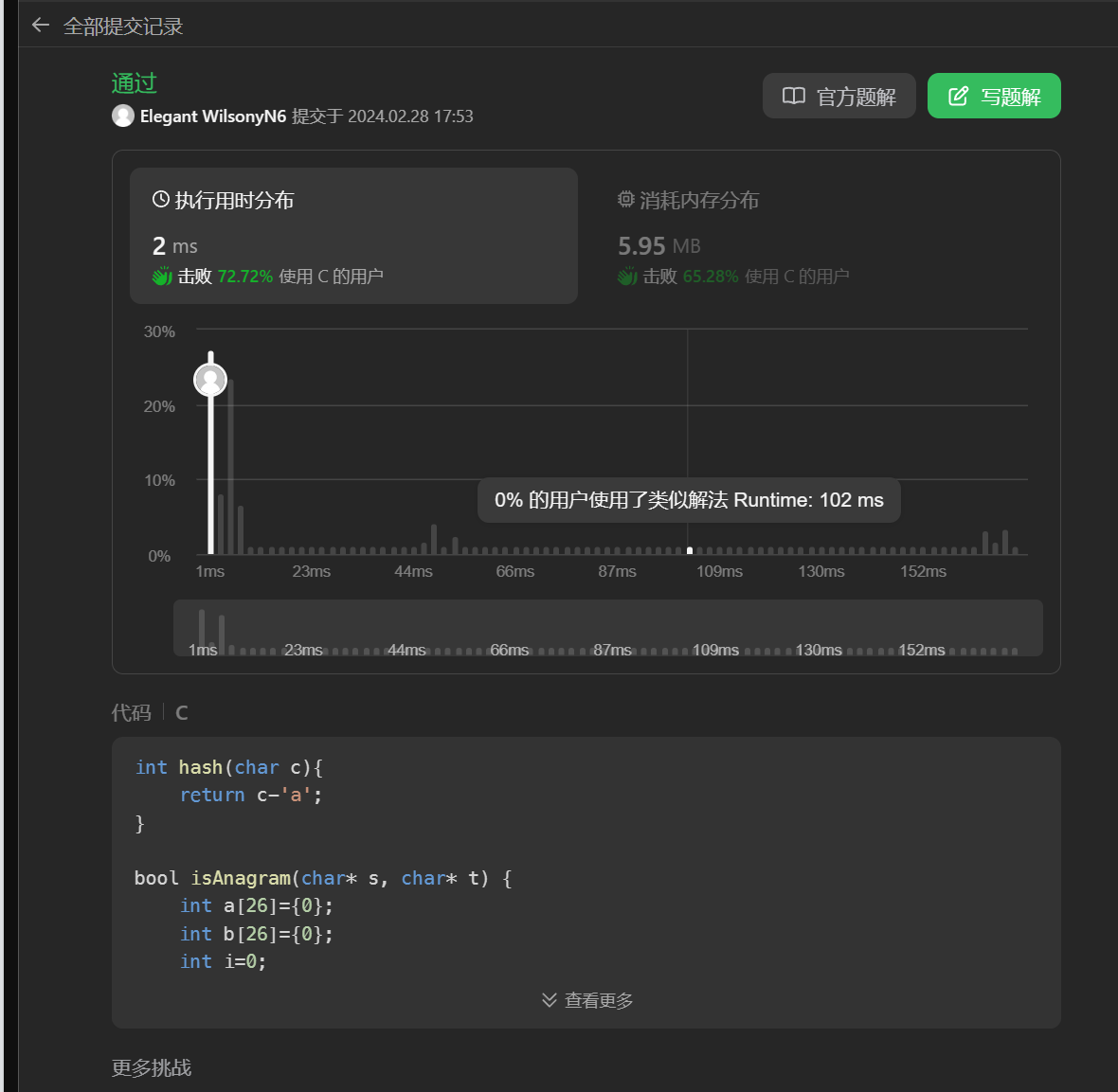Click the green 写题解 button
Viewport: 1118px width, 1092px height.
click(x=993, y=96)
